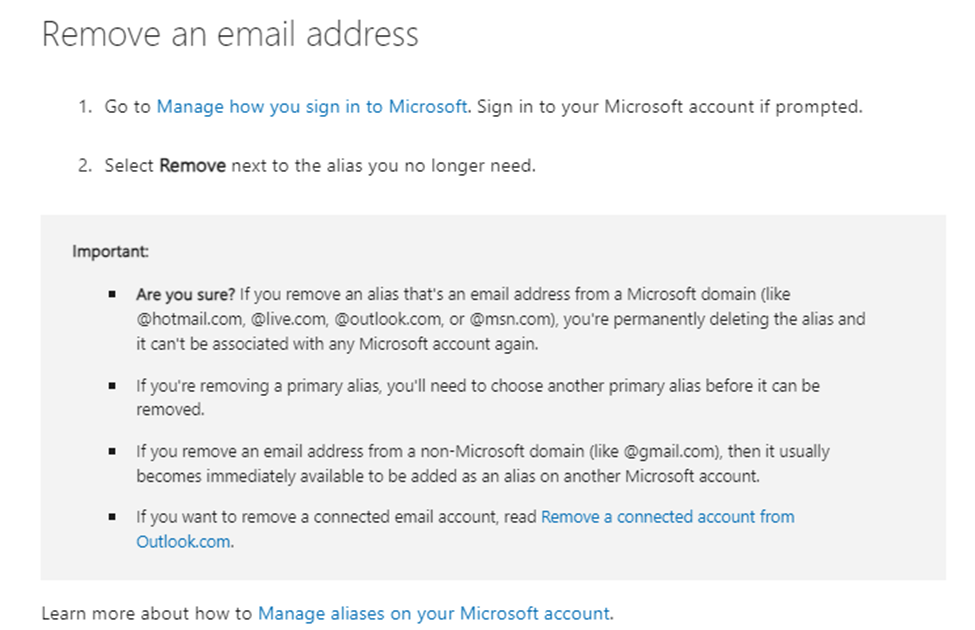
Task: Click the next to the alias instruction text
Action: [x=380, y=166]
